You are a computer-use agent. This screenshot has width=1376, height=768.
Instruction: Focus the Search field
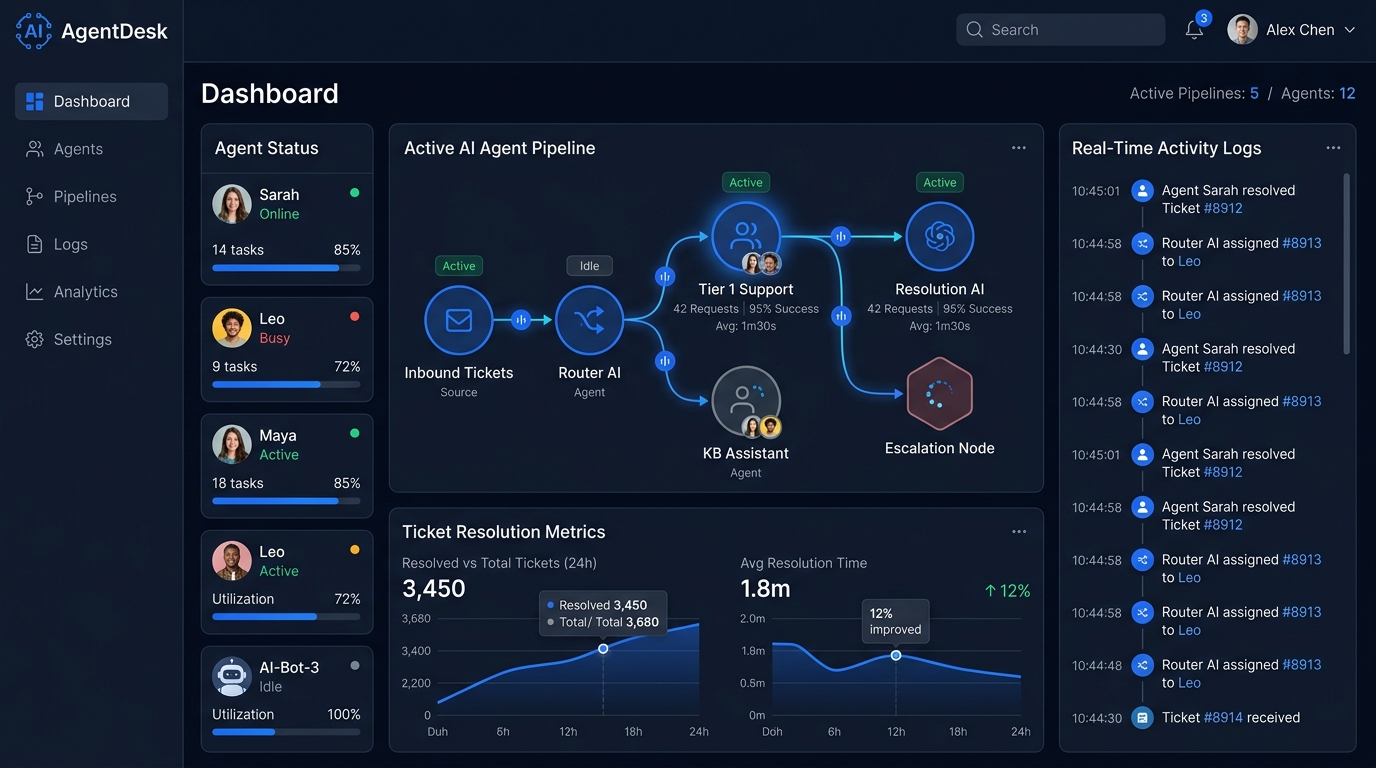coord(1061,30)
